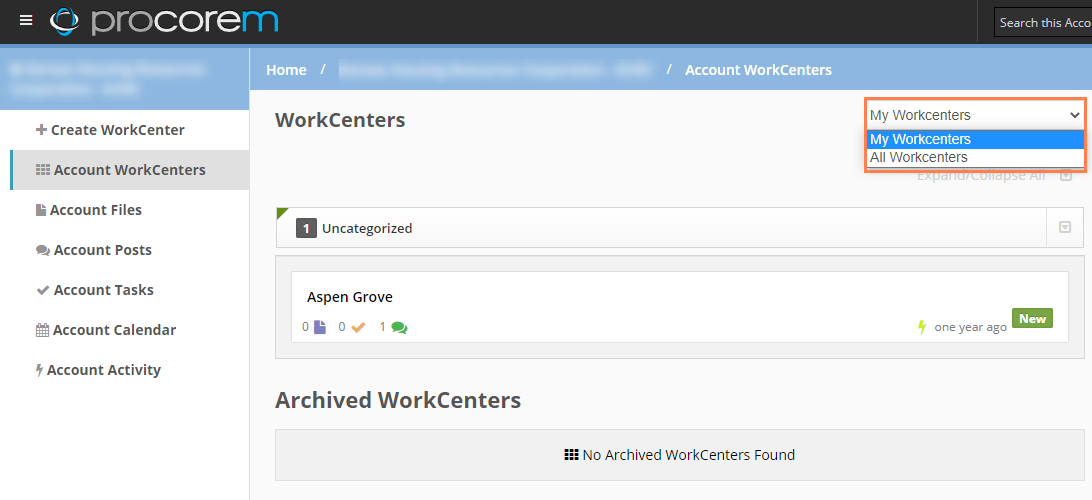Open the Aspen Grove workcenter
1092x500 pixels.
click(350, 297)
